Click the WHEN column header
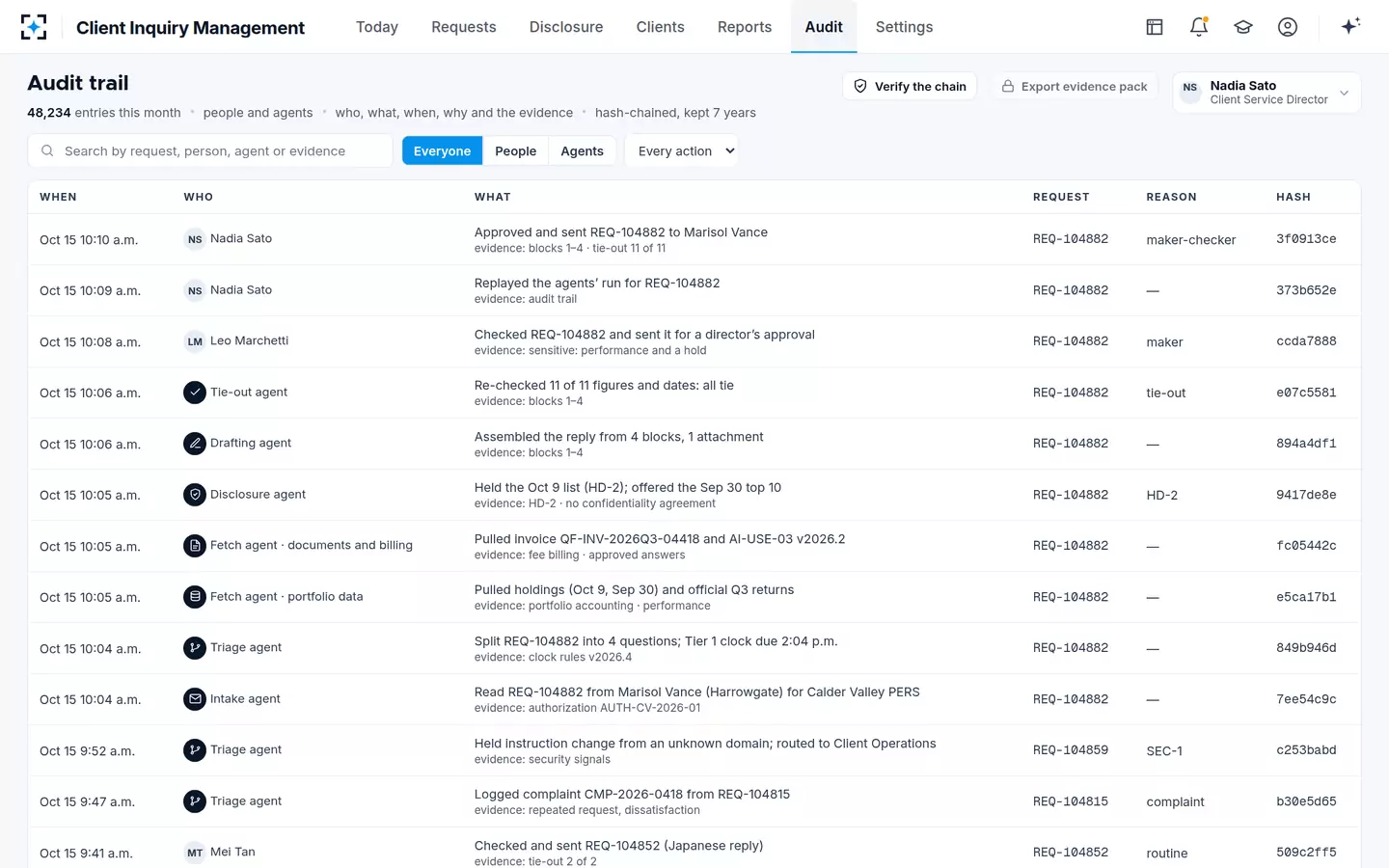The image size is (1389, 868). pyautogui.click(x=58, y=197)
